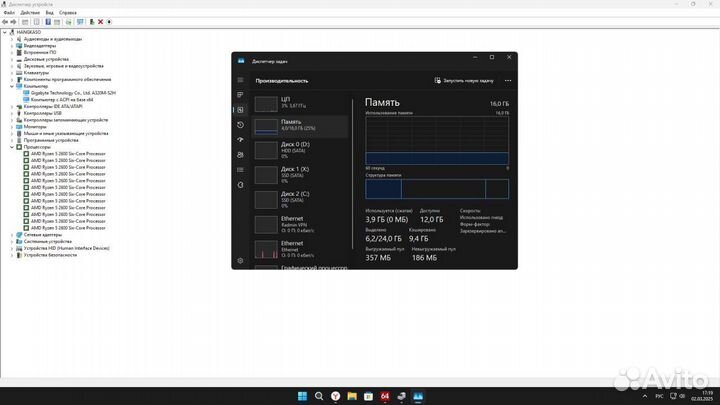Click the green update driver icon in toolbar
The width and height of the screenshot is (720, 405).
tap(91, 22)
